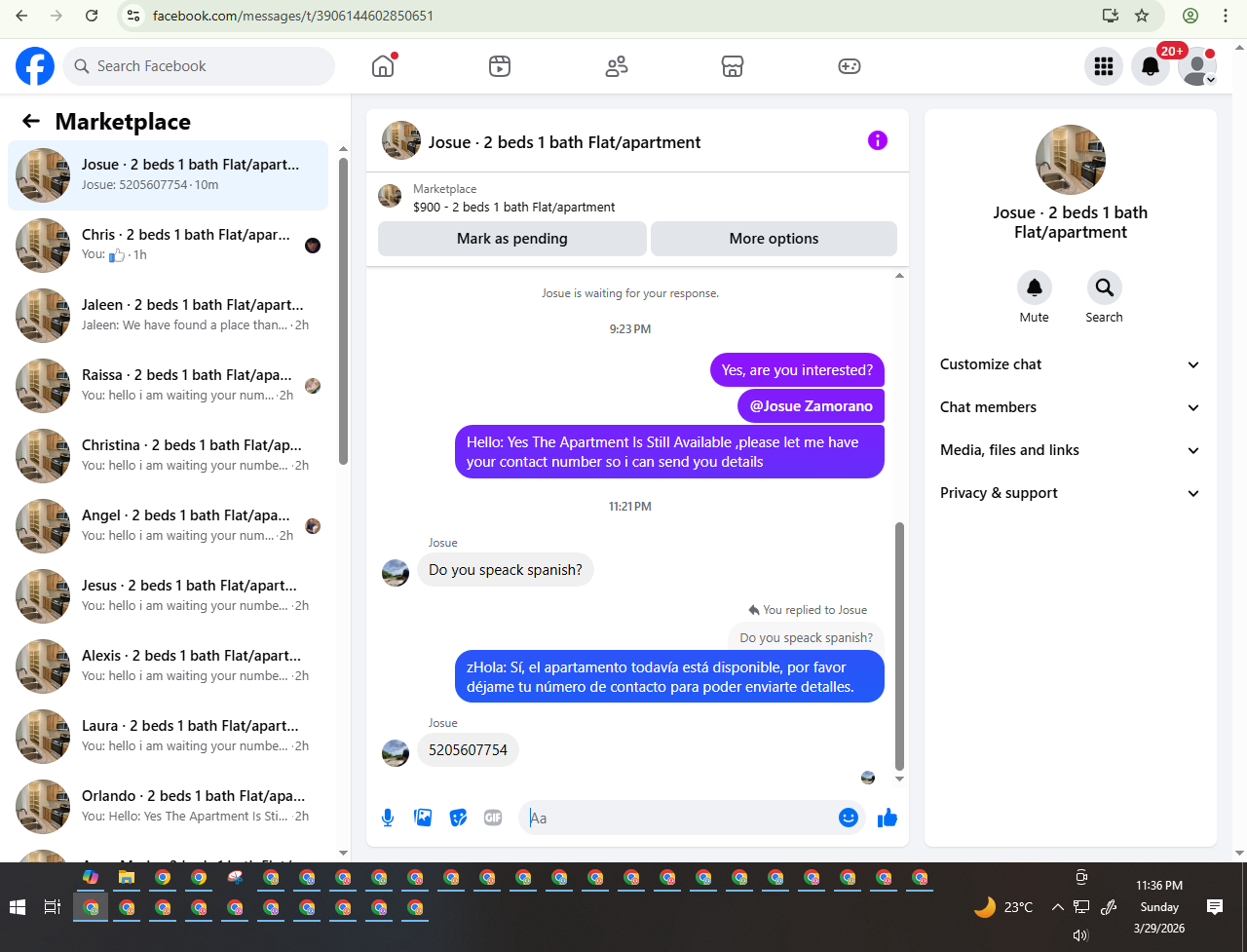This screenshot has width=1247, height=952.
Task: Search in conversation magnifier icon
Action: point(1105,287)
